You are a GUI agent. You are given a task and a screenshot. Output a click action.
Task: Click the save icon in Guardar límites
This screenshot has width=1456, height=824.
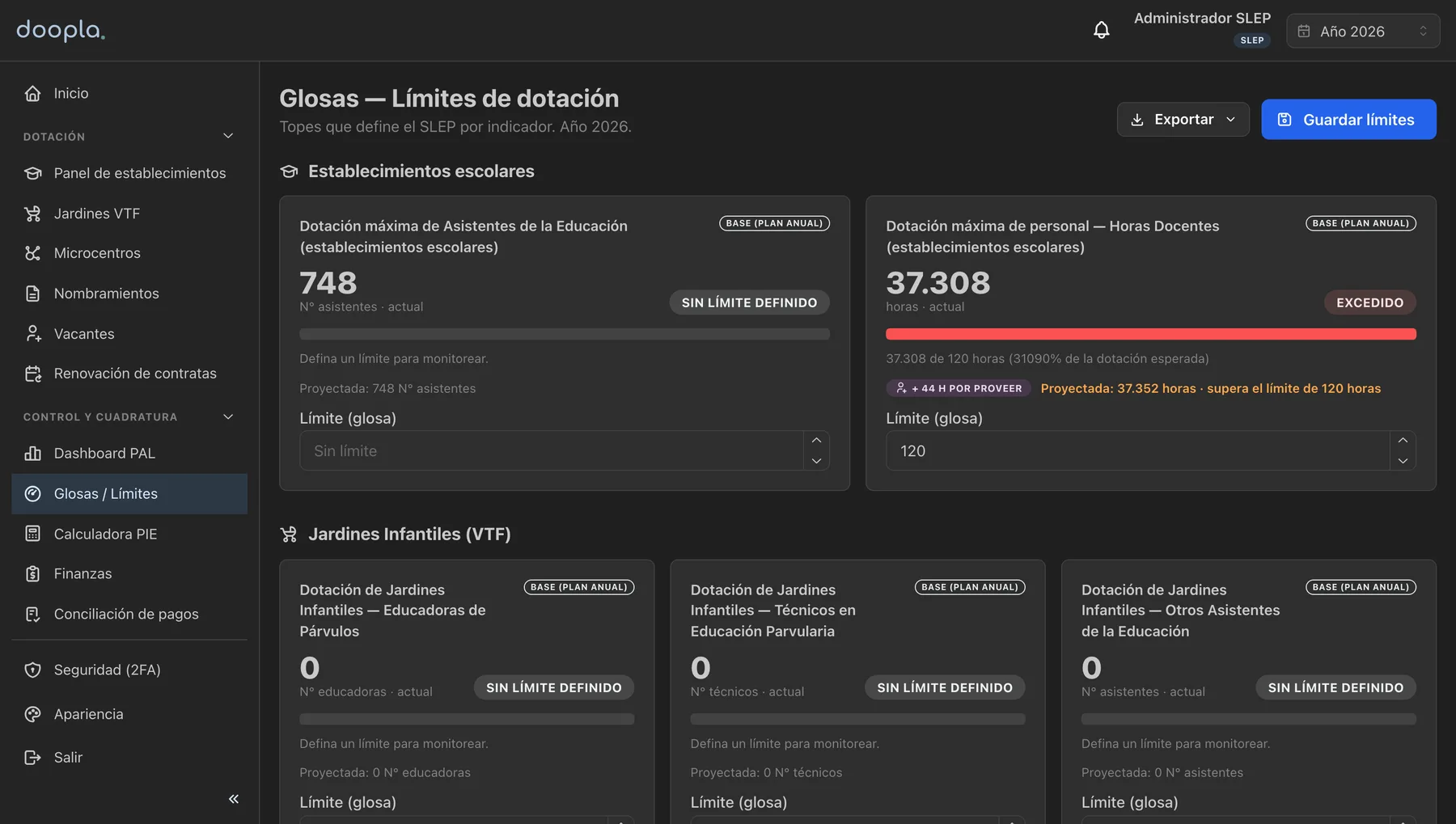(x=1285, y=120)
